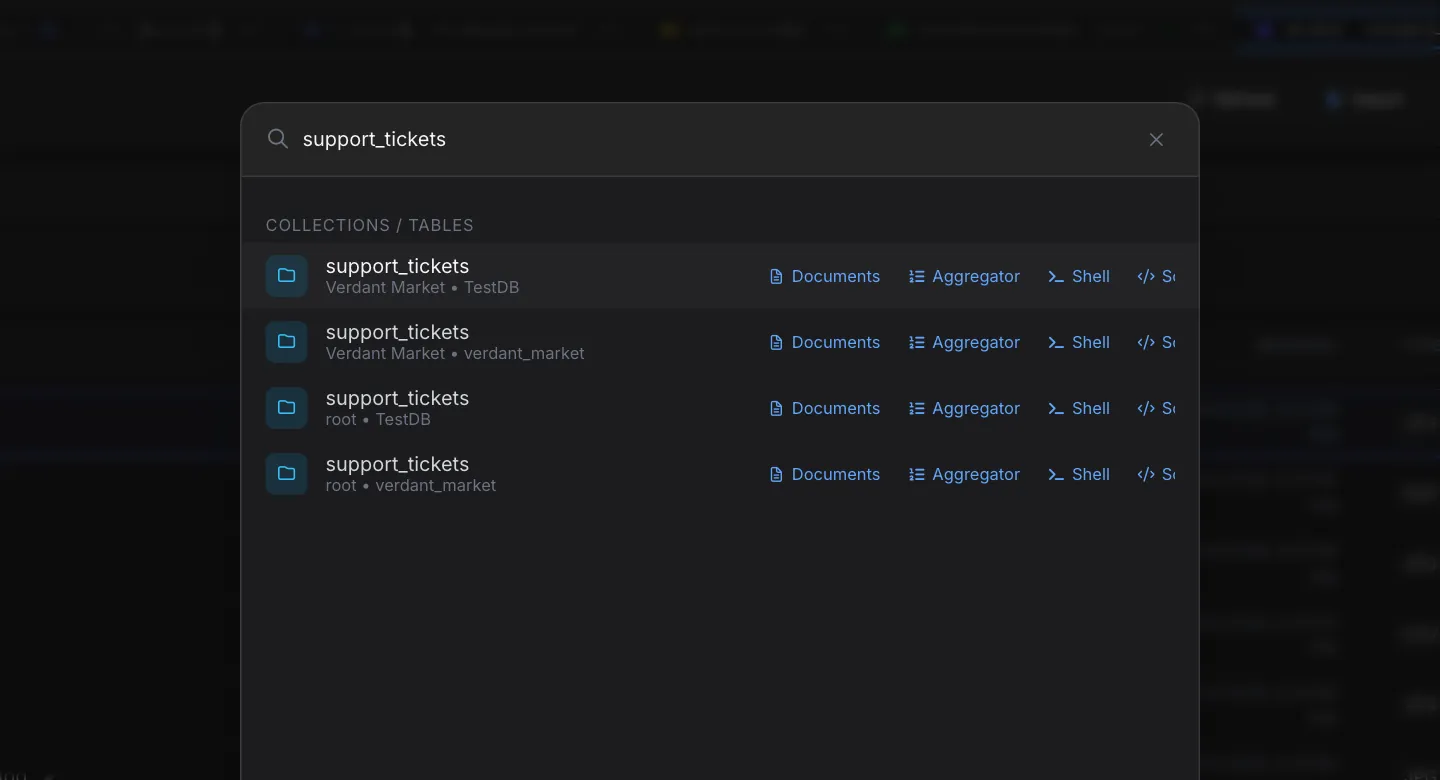Open Documents for Verdant Market • TestDB support_tickets
Image resolution: width=1440 pixels, height=780 pixels.
pos(824,276)
